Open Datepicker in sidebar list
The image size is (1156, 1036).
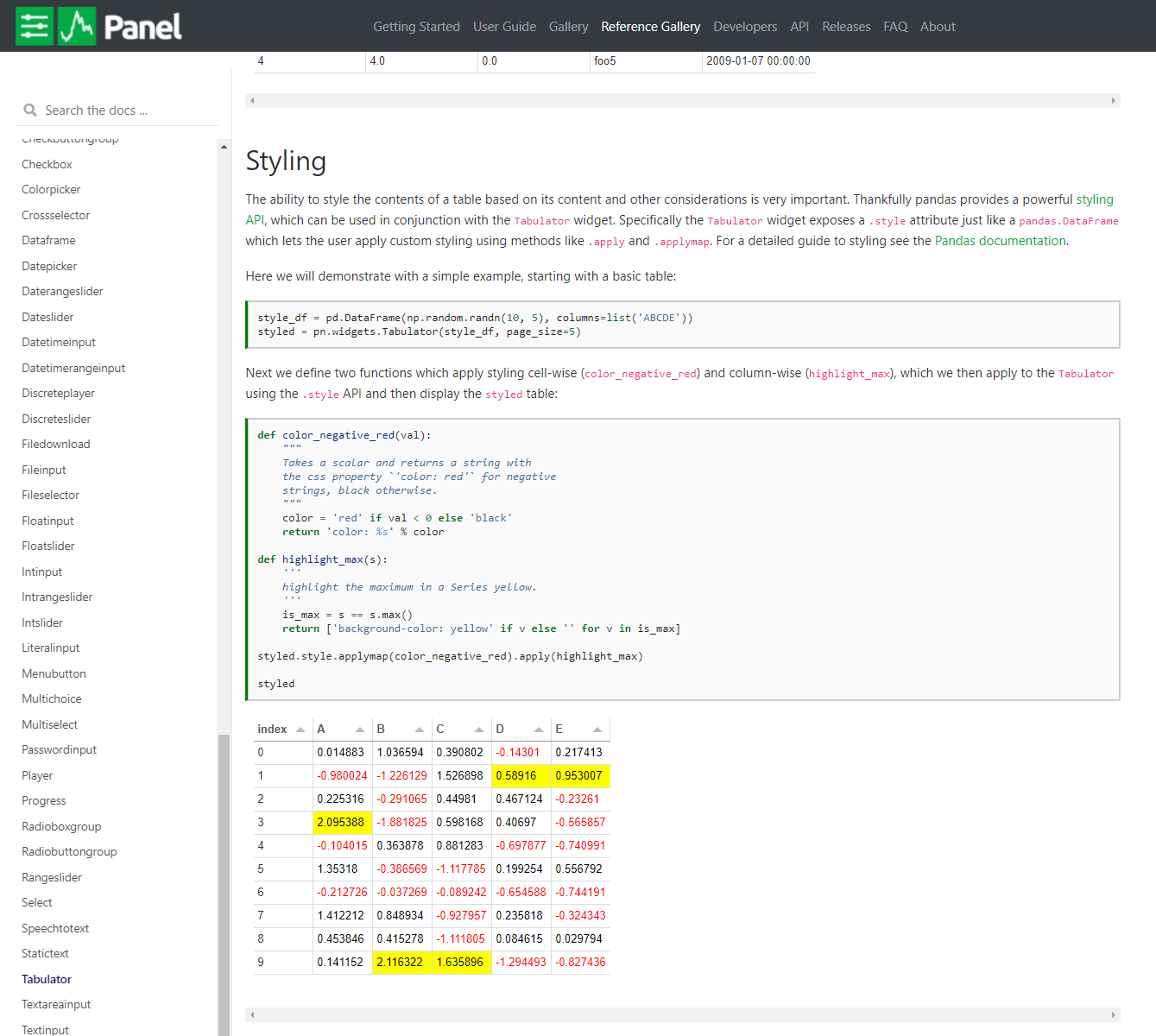point(49,266)
